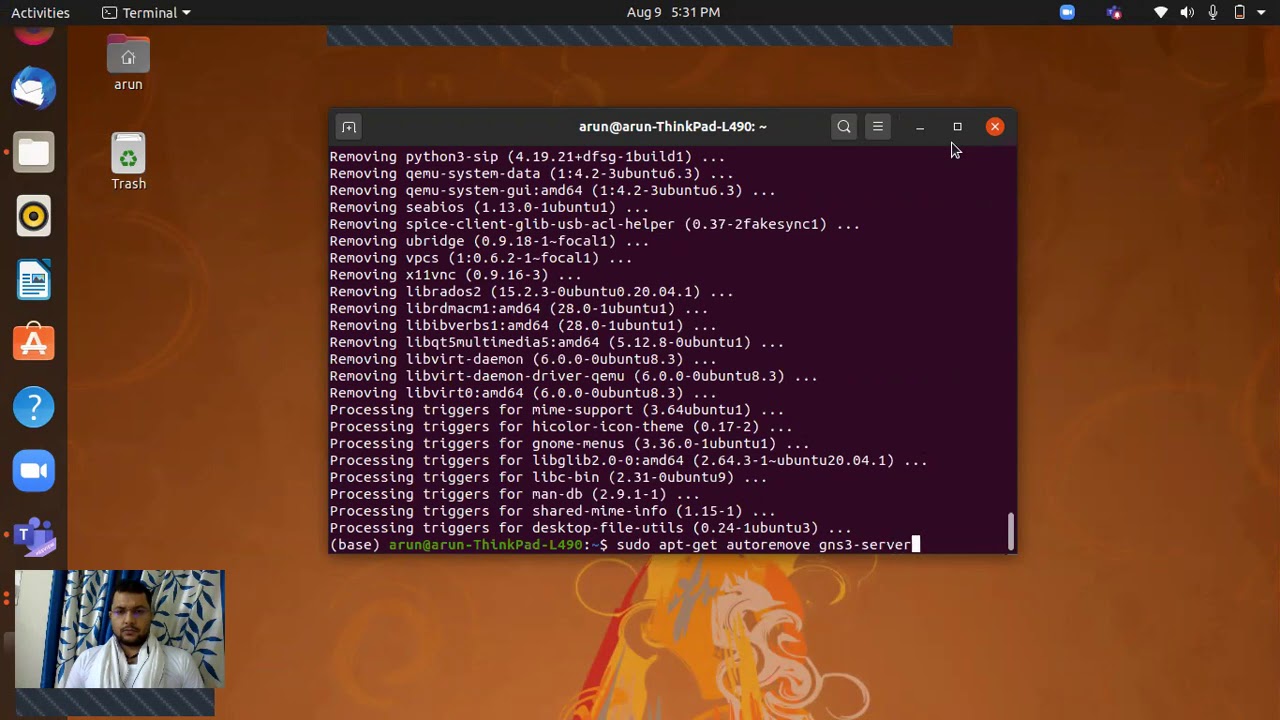
Task: Click the Teams tray indicator
Action: [x=1114, y=13]
